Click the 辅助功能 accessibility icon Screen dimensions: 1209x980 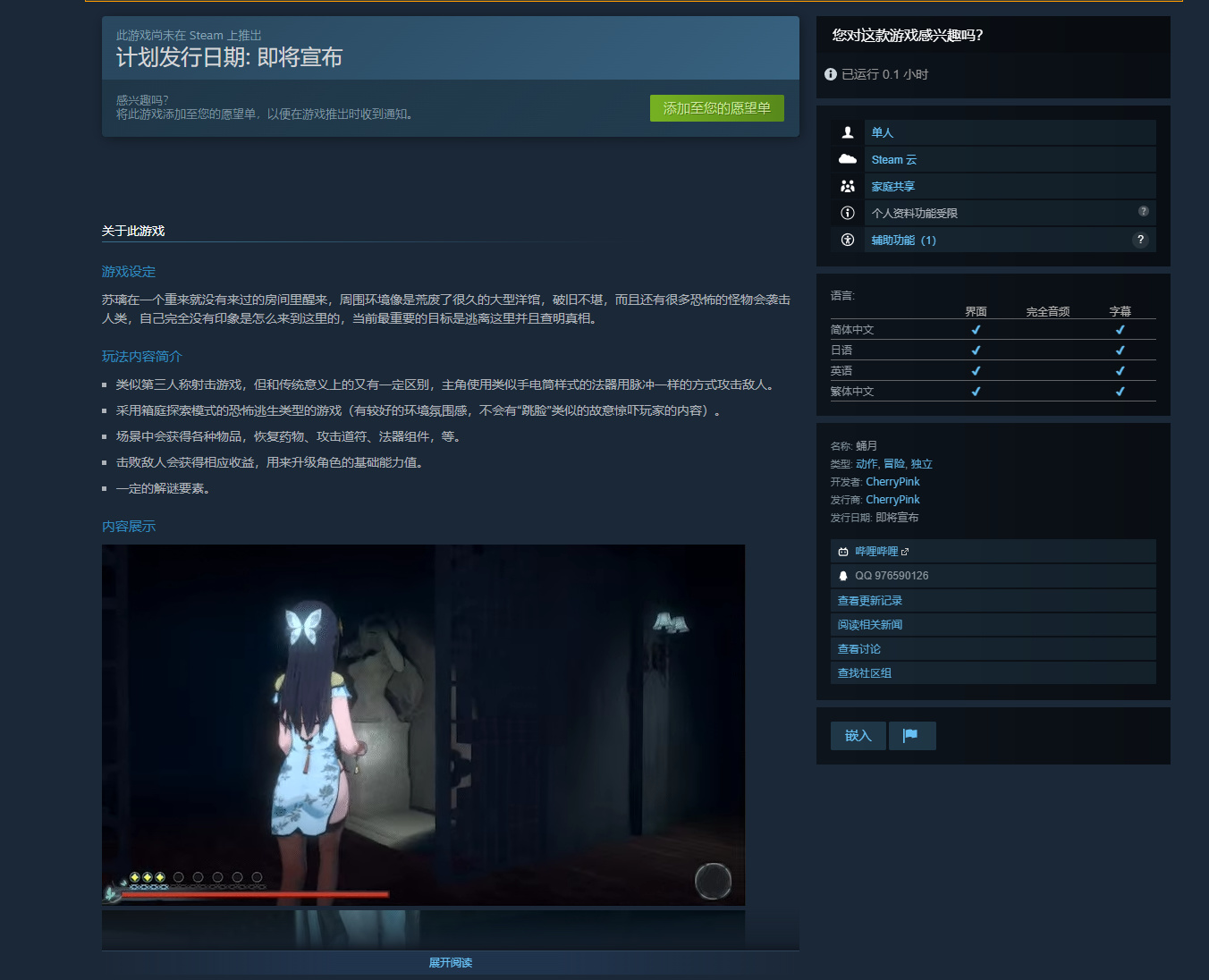(847, 240)
